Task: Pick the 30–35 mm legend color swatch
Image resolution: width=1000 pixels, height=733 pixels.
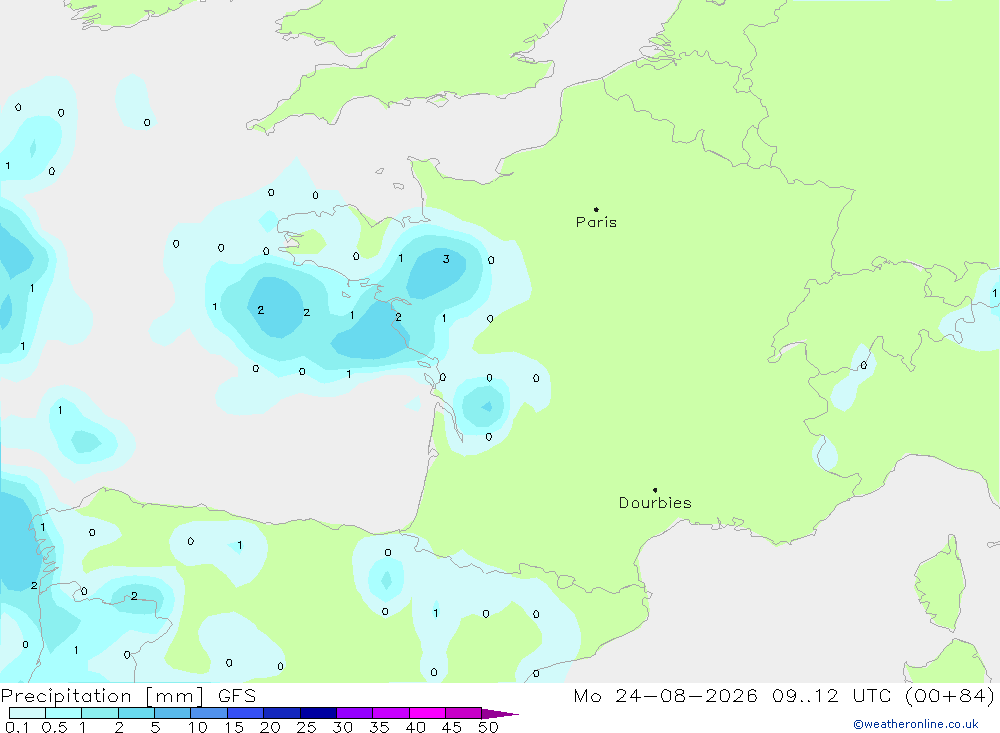Action: click(355, 713)
